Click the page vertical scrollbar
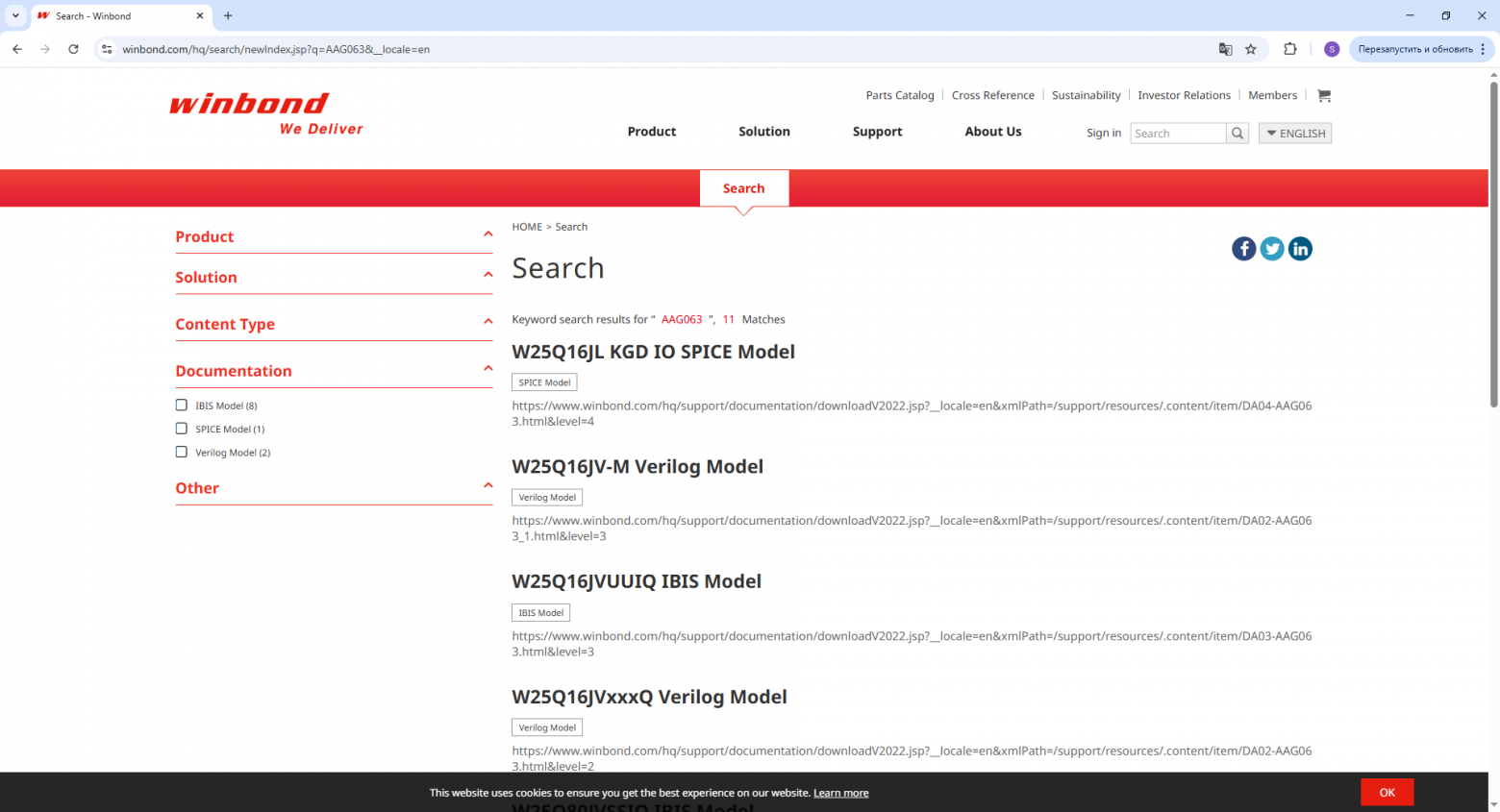Image resolution: width=1500 pixels, height=812 pixels. [1493, 245]
